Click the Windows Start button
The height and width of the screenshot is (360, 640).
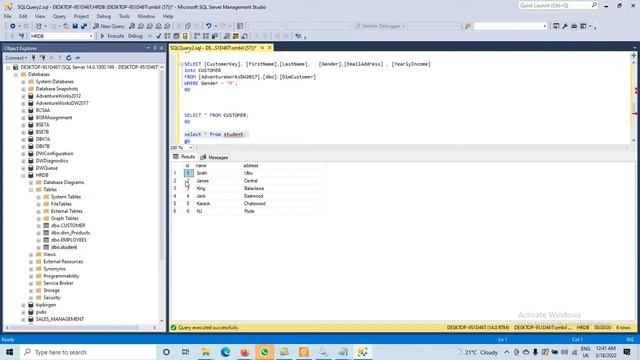tap(9, 352)
